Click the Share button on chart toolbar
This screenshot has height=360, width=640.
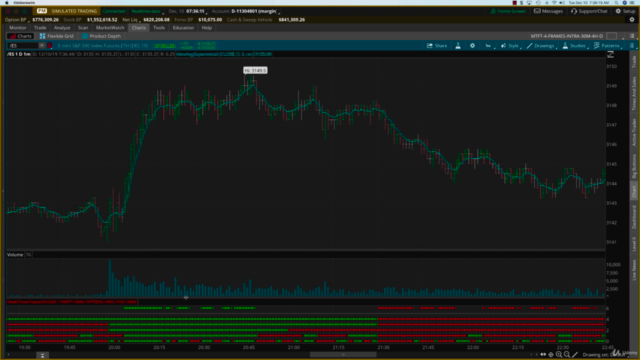[437, 46]
